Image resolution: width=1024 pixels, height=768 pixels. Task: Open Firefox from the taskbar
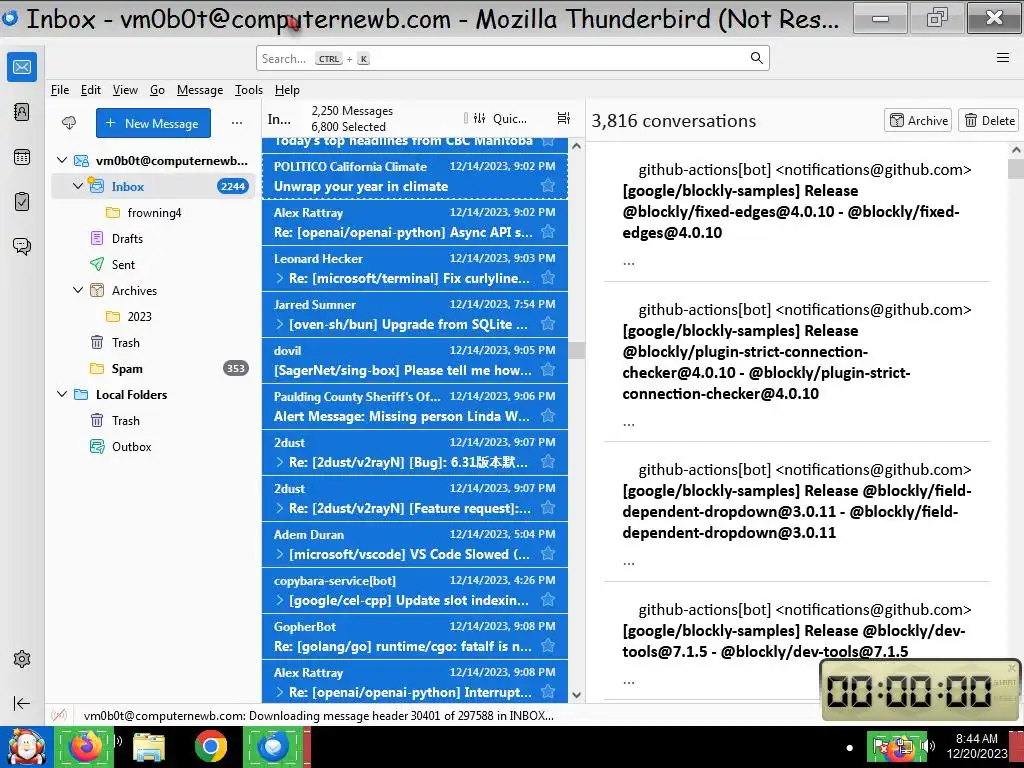pyautogui.click(x=86, y=746)
